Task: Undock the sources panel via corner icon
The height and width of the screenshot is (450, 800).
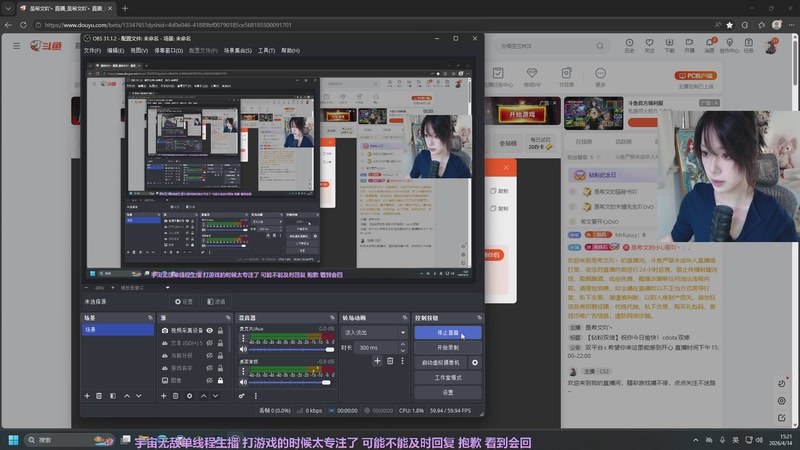Action: [x=228, y=318]
